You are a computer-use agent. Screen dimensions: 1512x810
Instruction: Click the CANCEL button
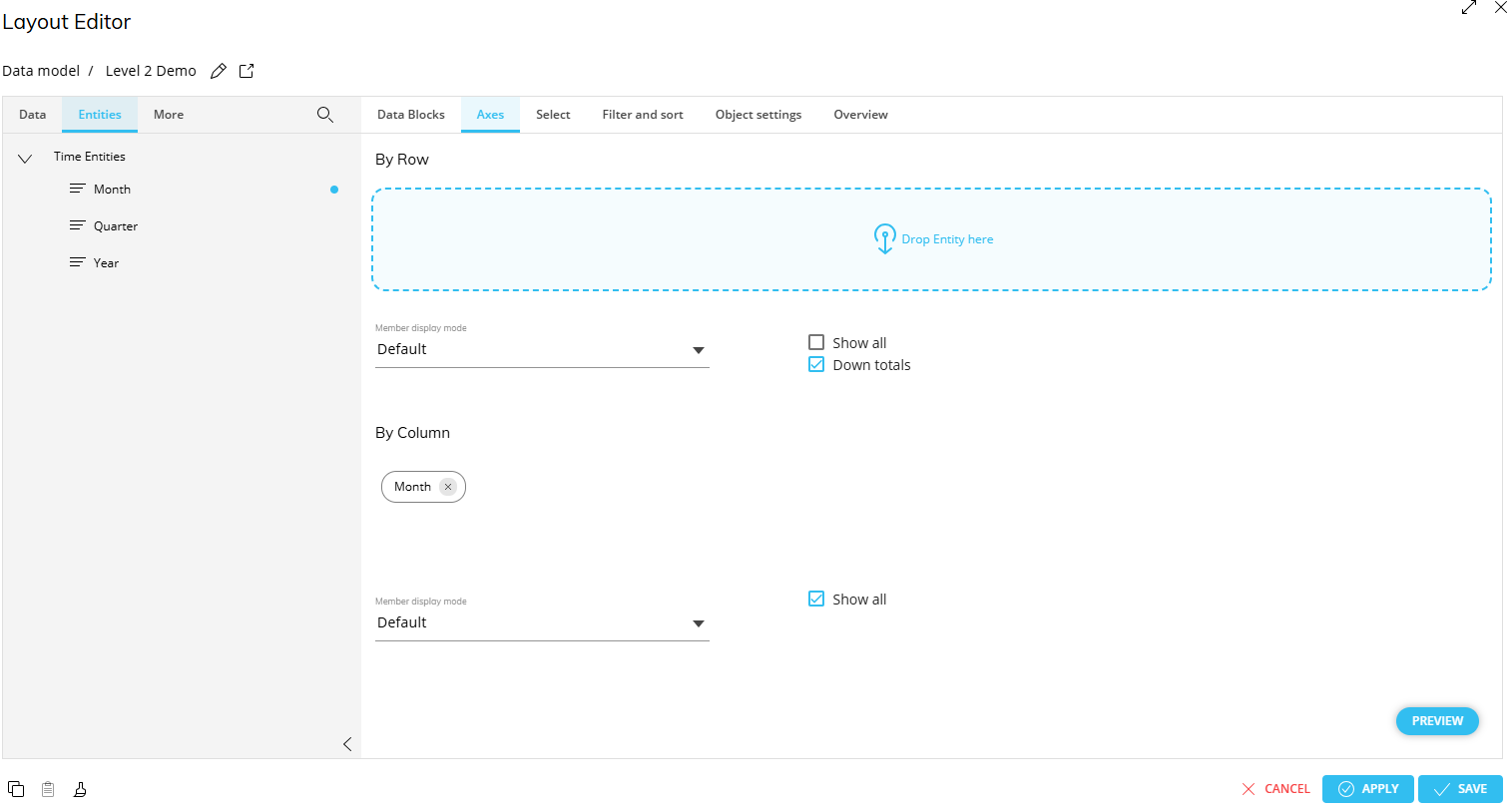pyautogui.click(x=1276, y=789)
